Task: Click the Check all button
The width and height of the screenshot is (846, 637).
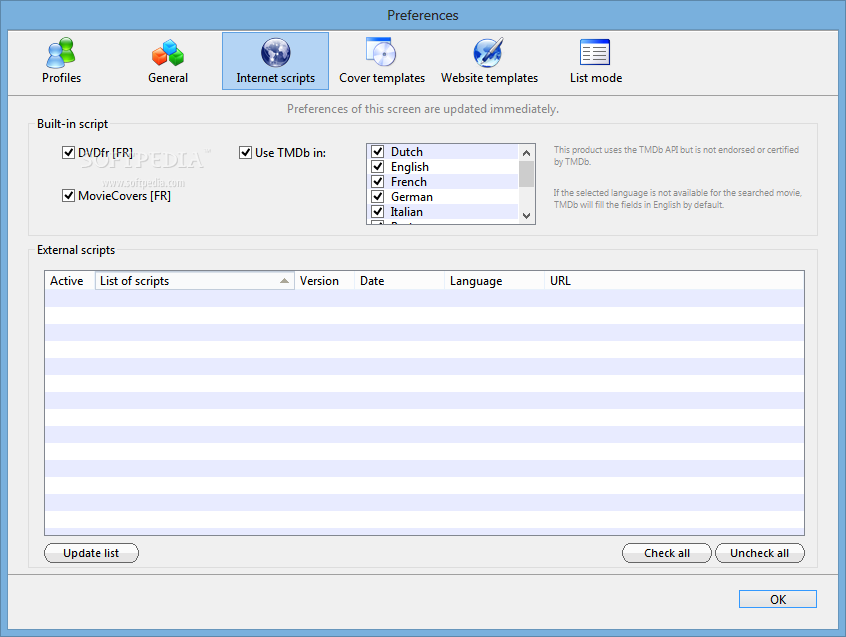Action: (x=667, y=553)
